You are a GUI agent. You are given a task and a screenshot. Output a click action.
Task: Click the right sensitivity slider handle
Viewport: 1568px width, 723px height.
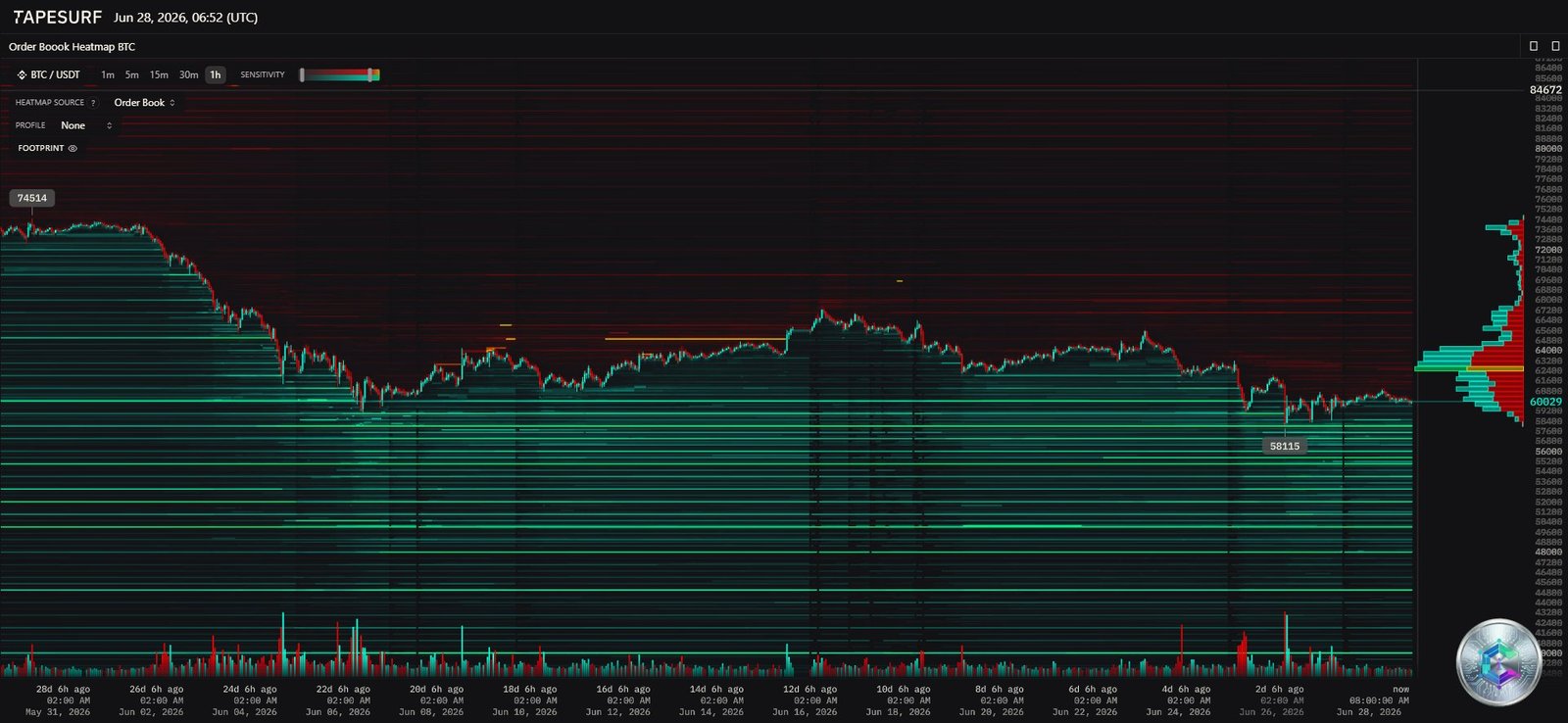370,74
